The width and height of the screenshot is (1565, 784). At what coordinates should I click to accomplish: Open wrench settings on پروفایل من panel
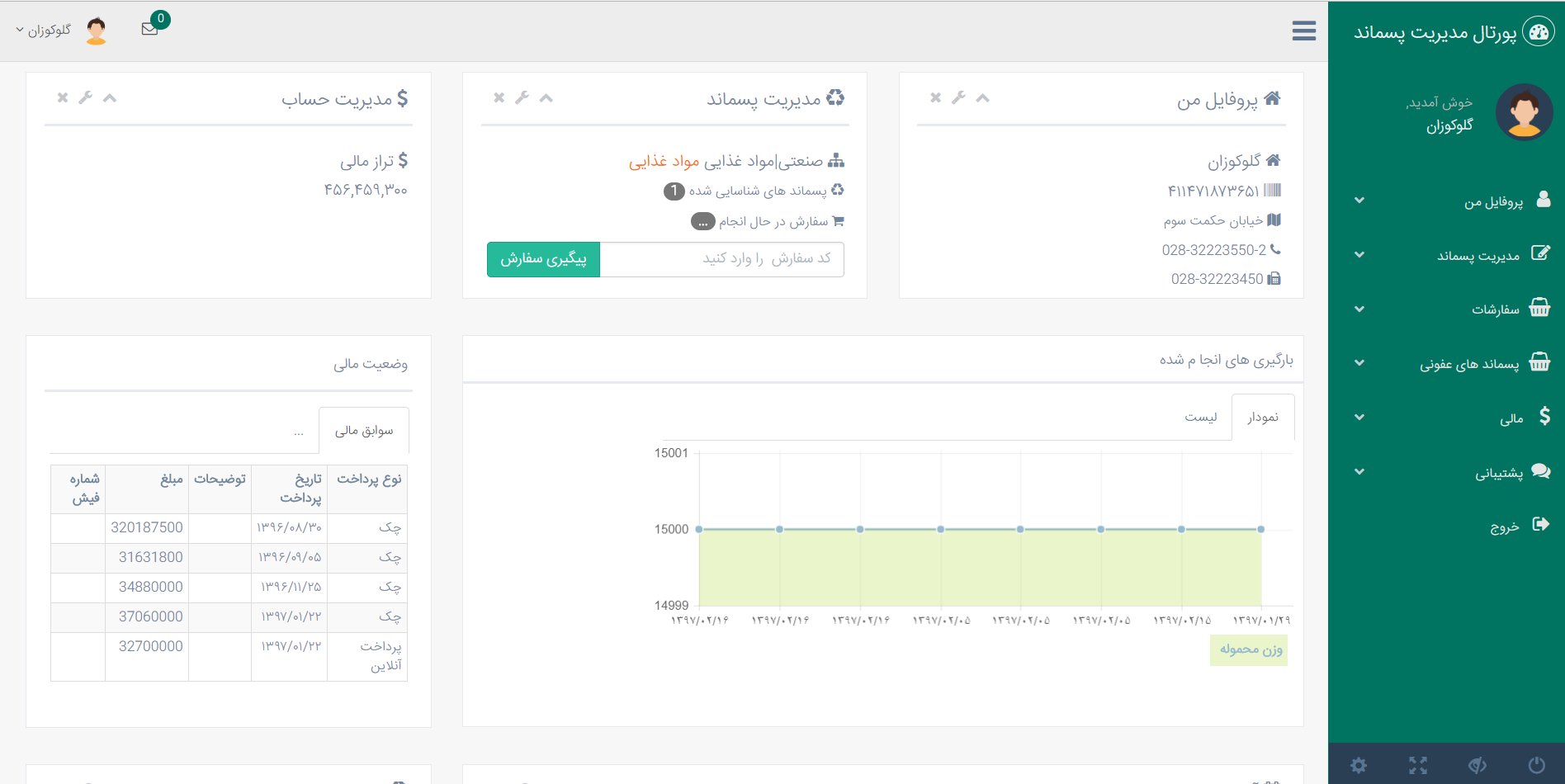958,97
